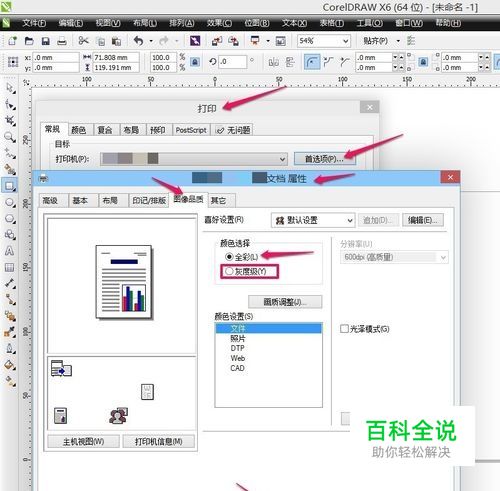Click the Print icon in the standard toolbar

62,41
